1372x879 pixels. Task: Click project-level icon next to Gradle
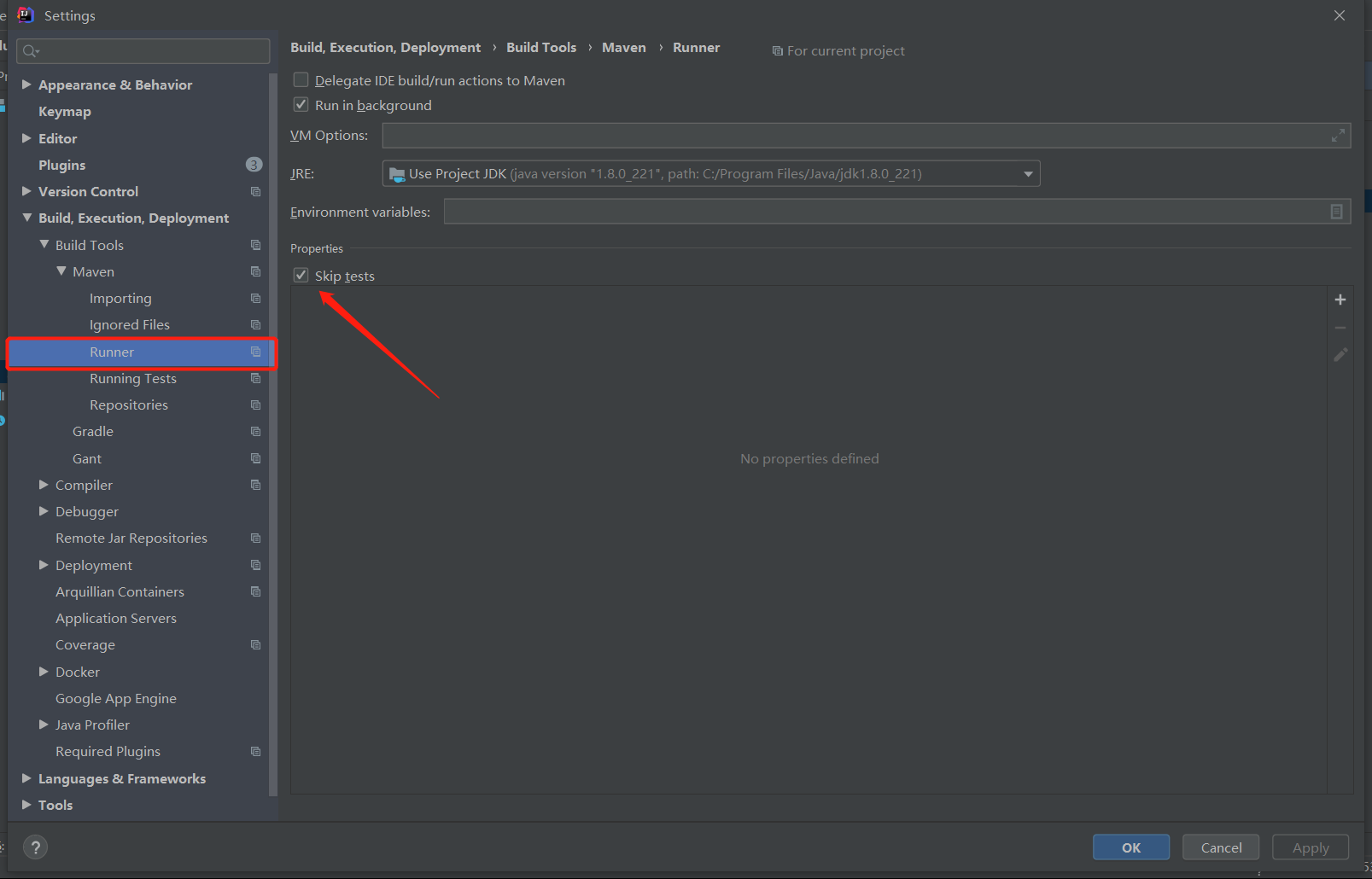pos(255,432)
